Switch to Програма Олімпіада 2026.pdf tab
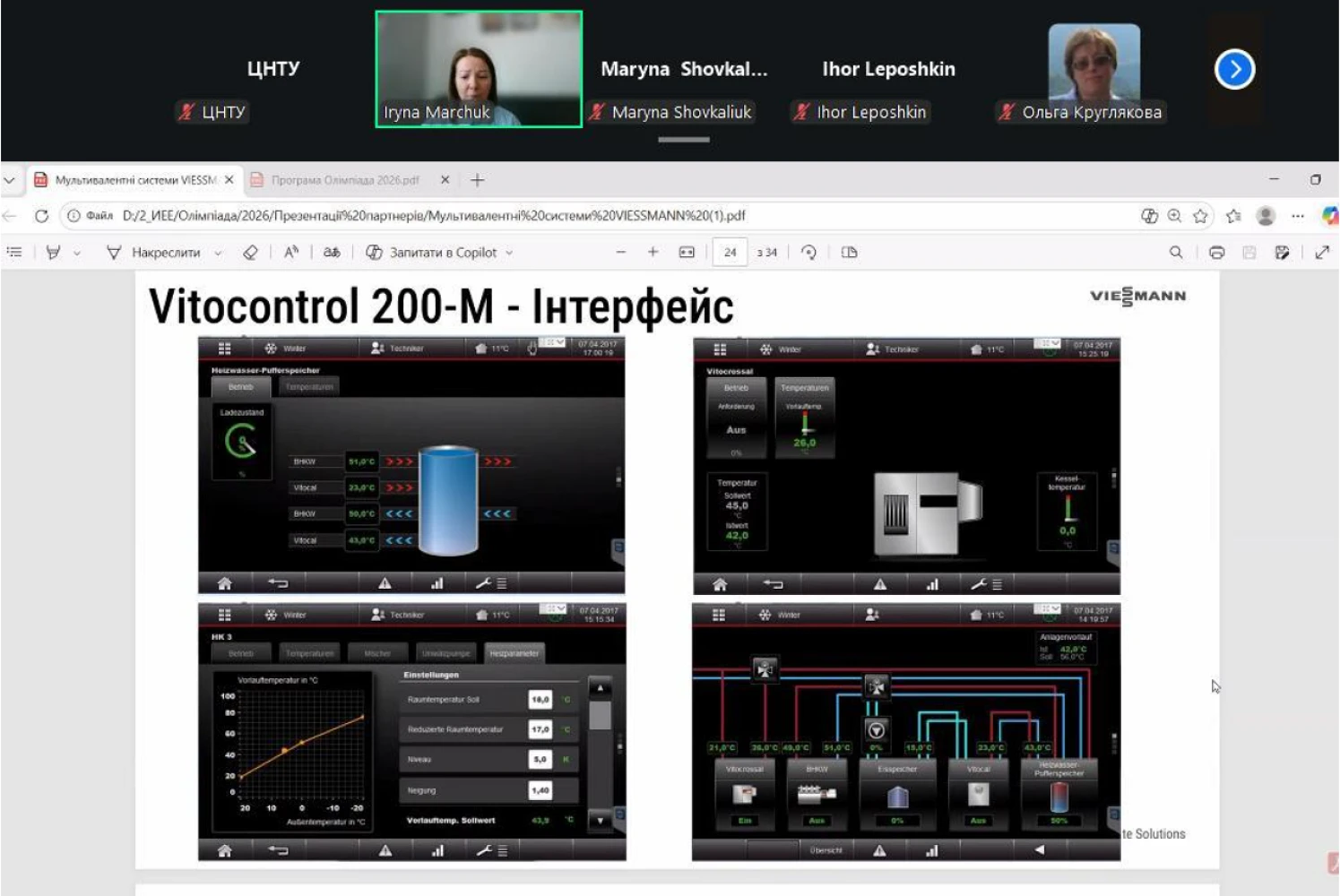This screenshot has height=896, width=1340. 345,180
